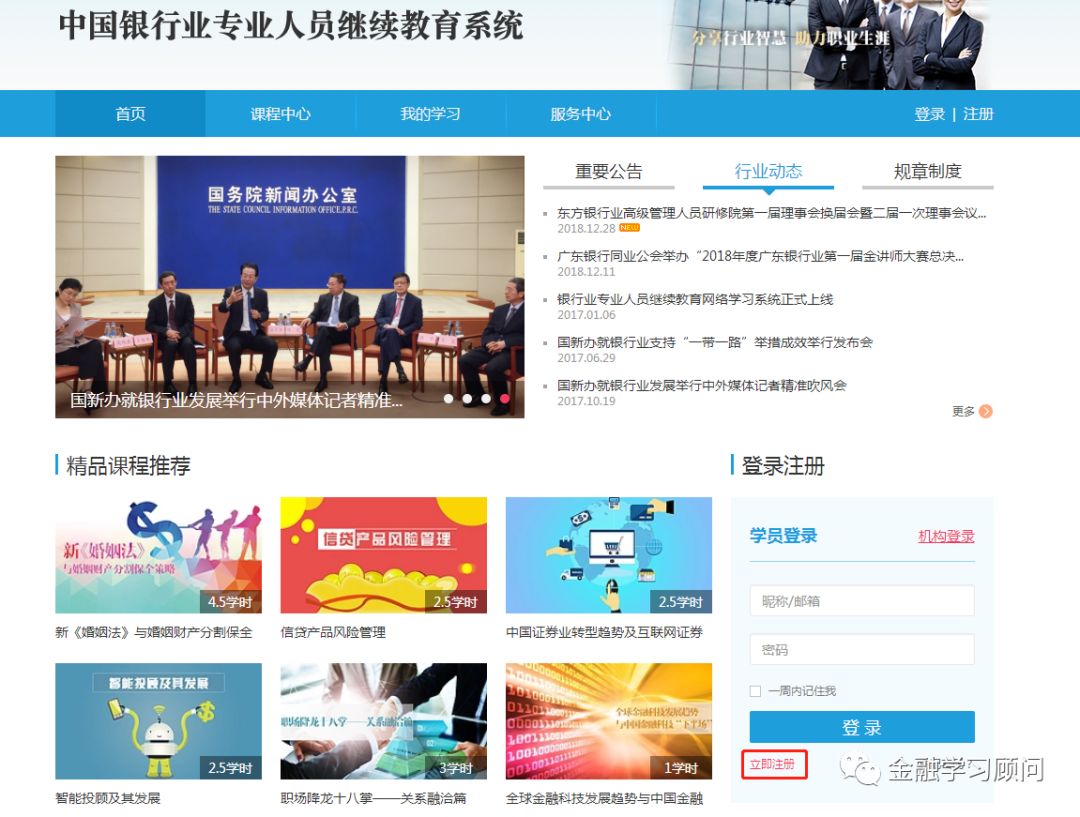Click the NEW badge beside 2018.12.28
This screenshot has width=1080, height=817.
[x=630, y=228]
